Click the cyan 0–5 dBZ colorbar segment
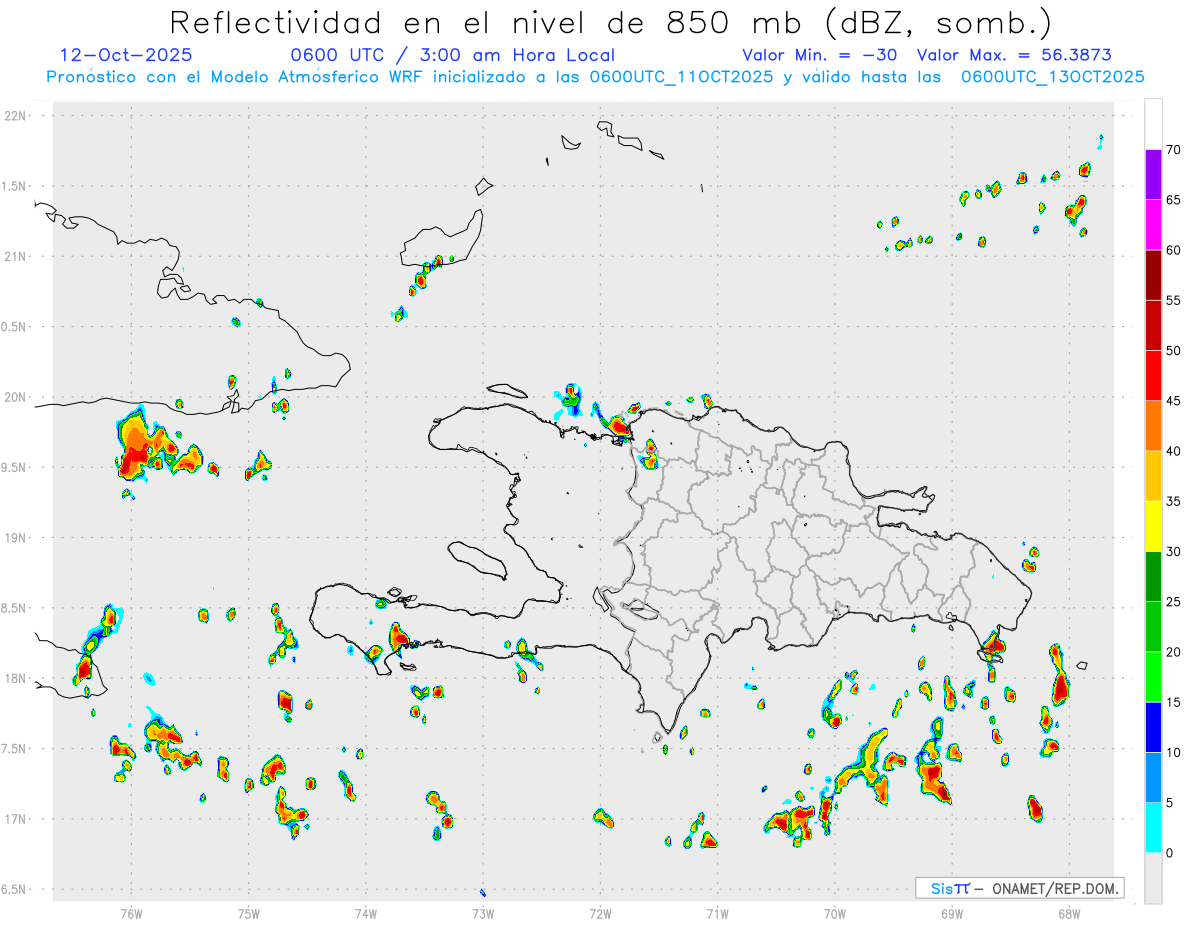1200x927 pixels. [x=1153, y=828]
